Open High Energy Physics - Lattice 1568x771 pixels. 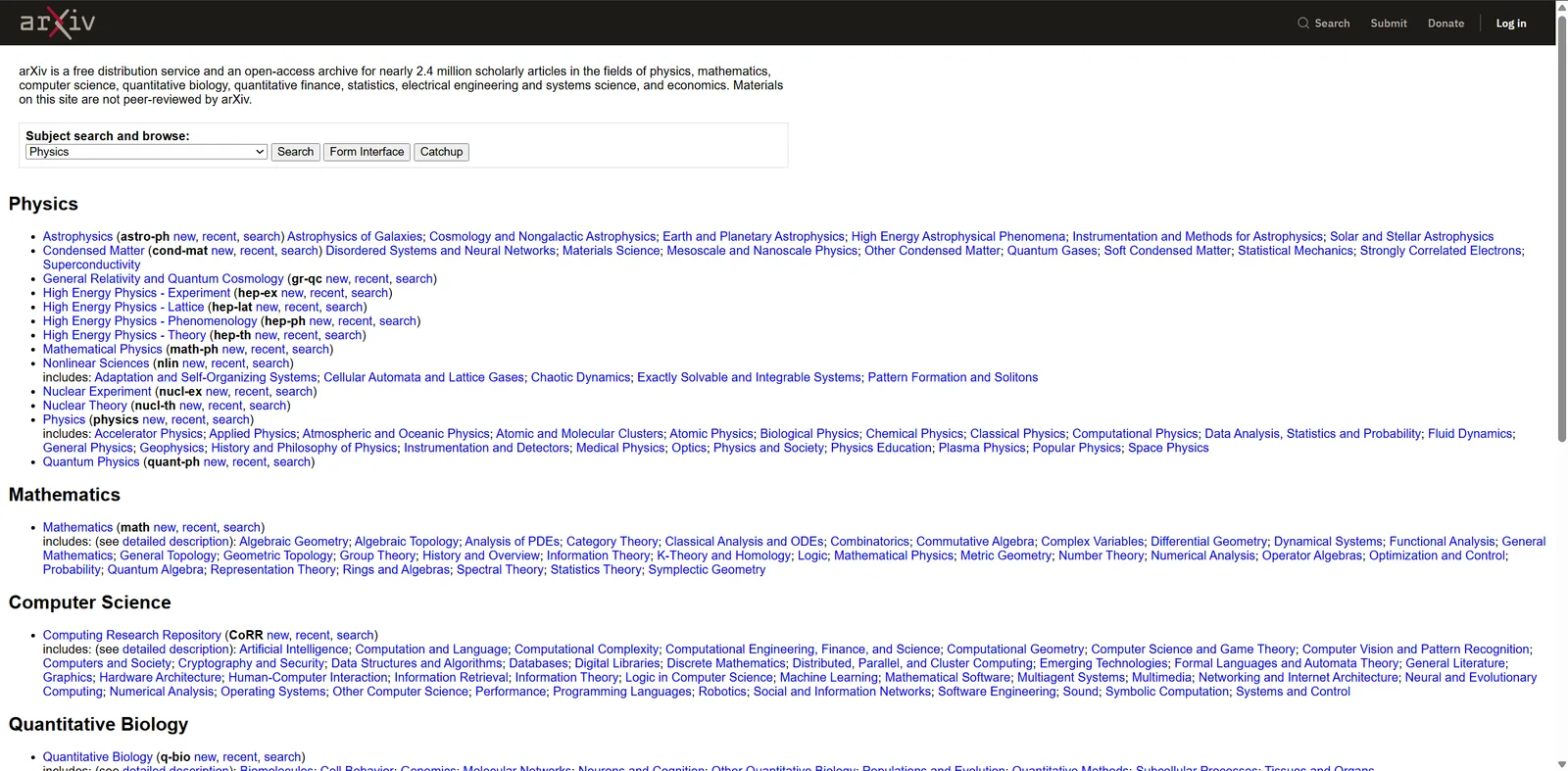(x=123, y=307)
